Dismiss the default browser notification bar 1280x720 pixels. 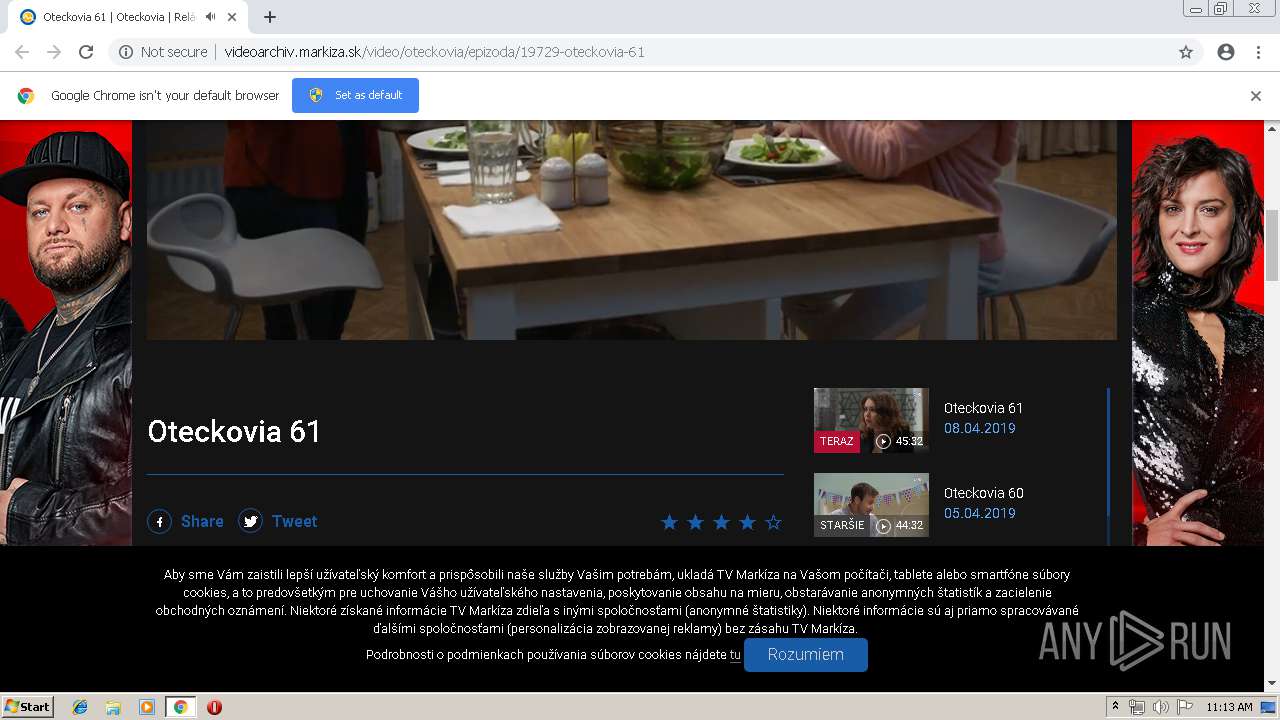[x=1256, y=96]
